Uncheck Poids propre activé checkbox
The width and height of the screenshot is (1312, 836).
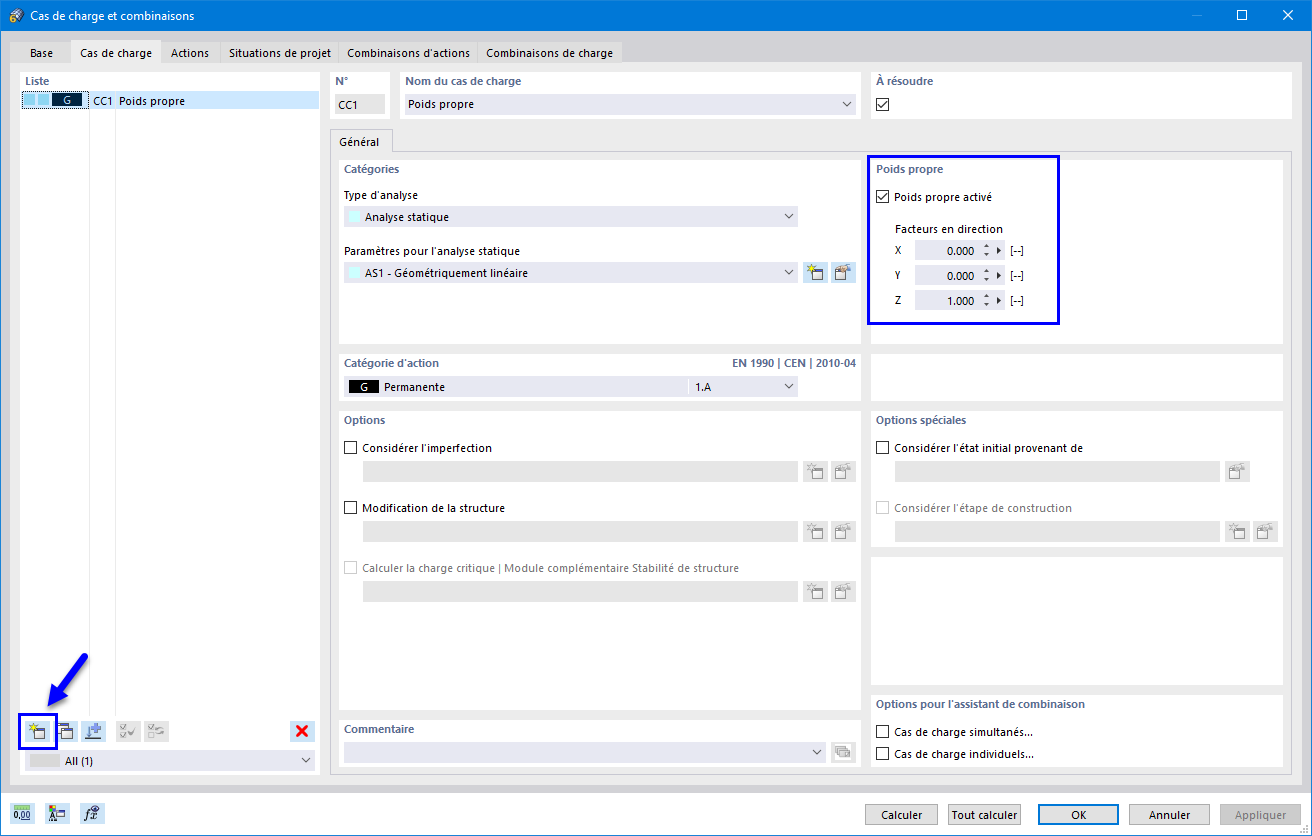tap(883, 197)
